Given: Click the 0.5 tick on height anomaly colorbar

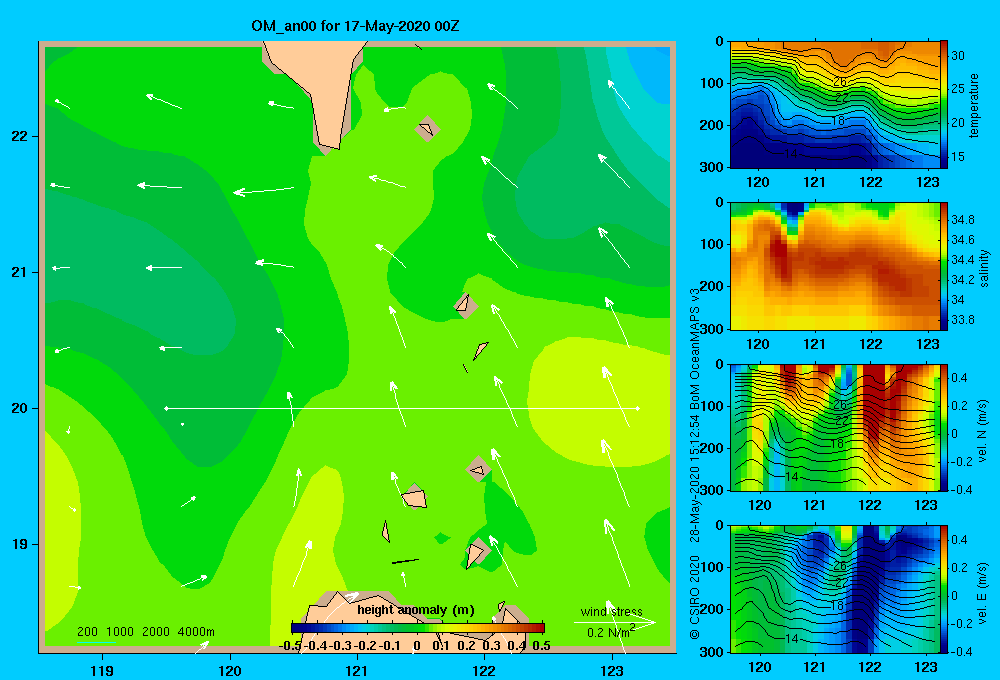Looking at the screenshot, I should click(541, 646).
